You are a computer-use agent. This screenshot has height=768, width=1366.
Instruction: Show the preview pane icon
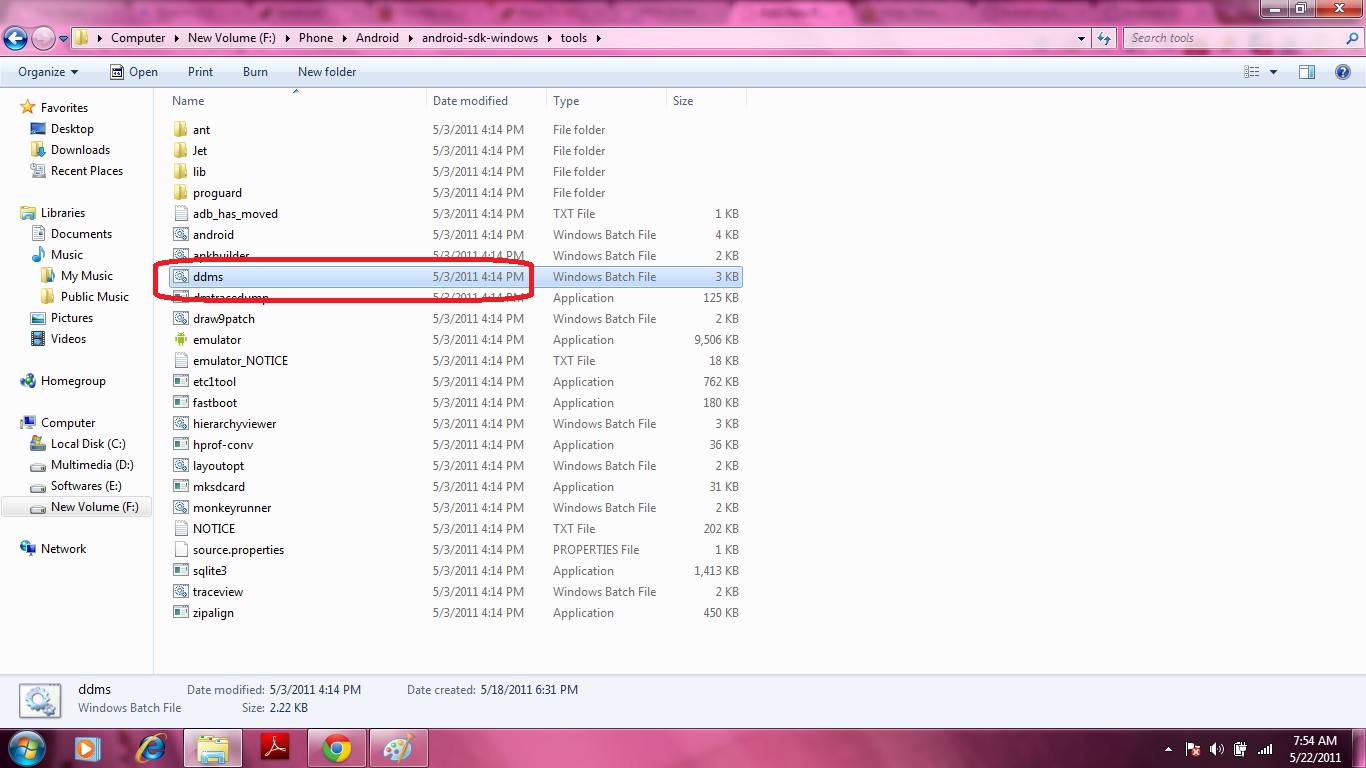[x=1306, y=72]
